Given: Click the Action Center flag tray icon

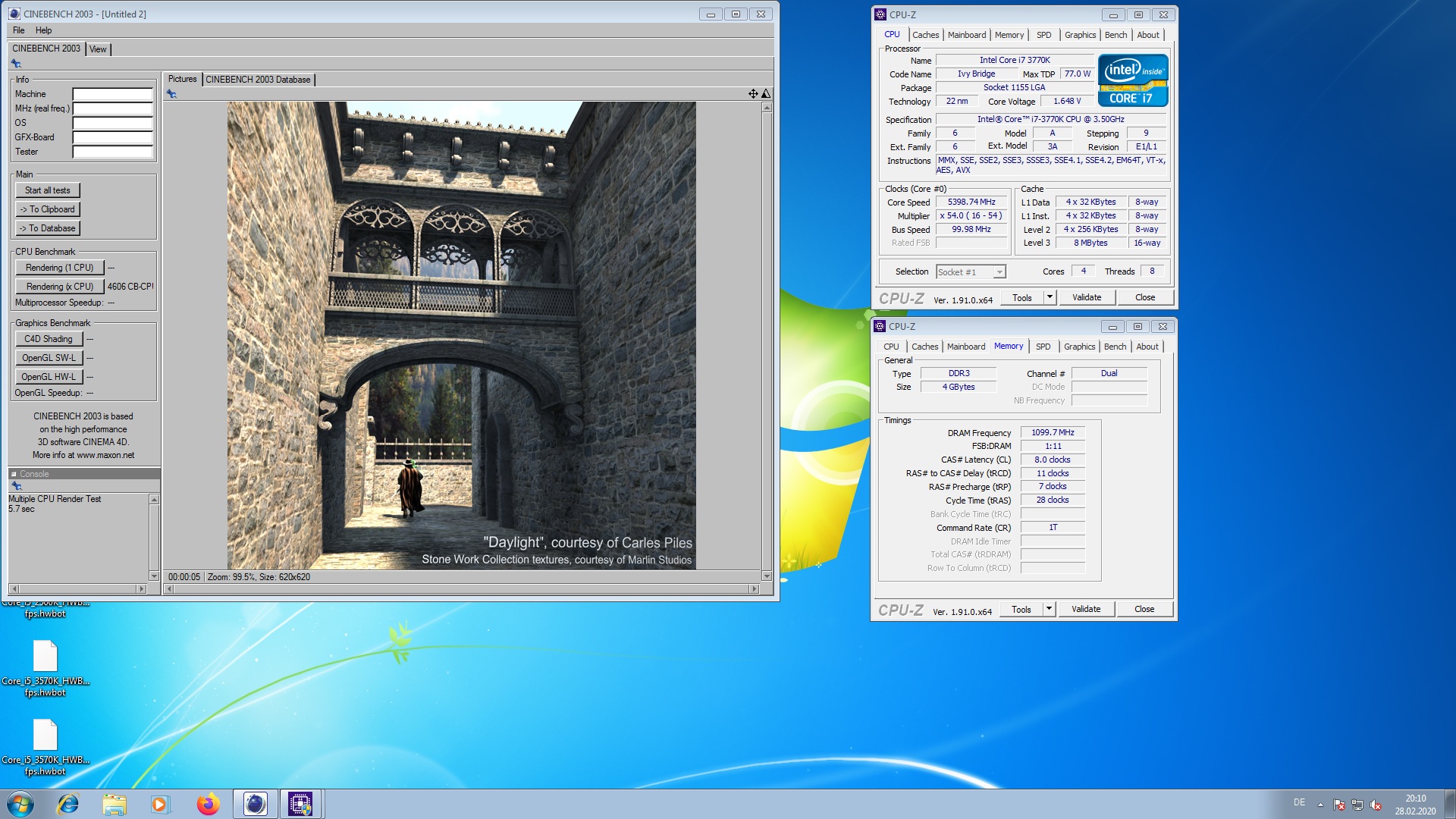Looking at the screenshot, I should point(1338,805).
